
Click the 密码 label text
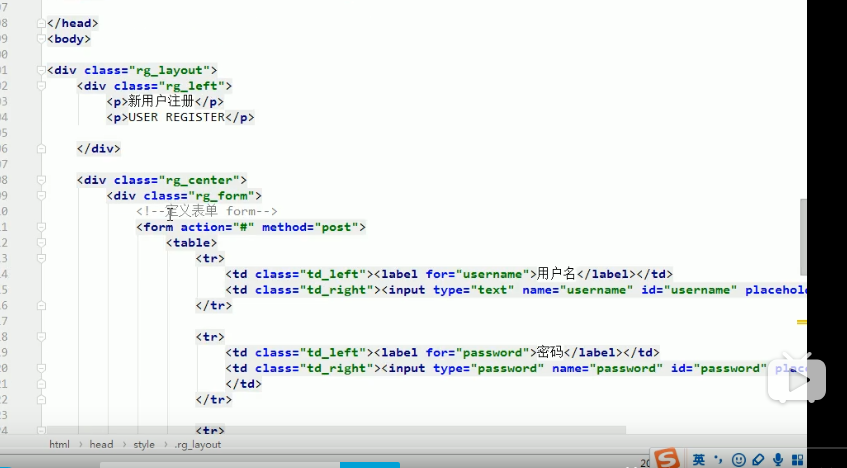click(x=550, y=352)
